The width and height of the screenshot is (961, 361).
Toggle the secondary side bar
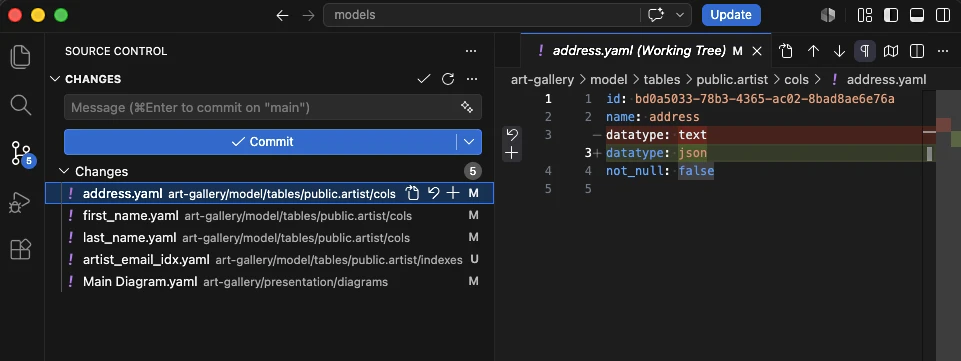click(x=943, y=15)
